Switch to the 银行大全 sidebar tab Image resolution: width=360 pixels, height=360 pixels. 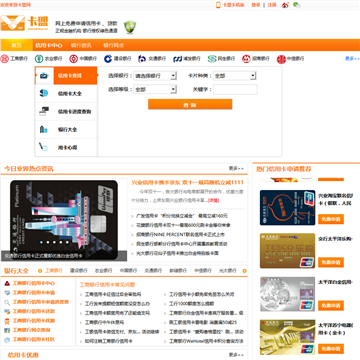(66, 129)
